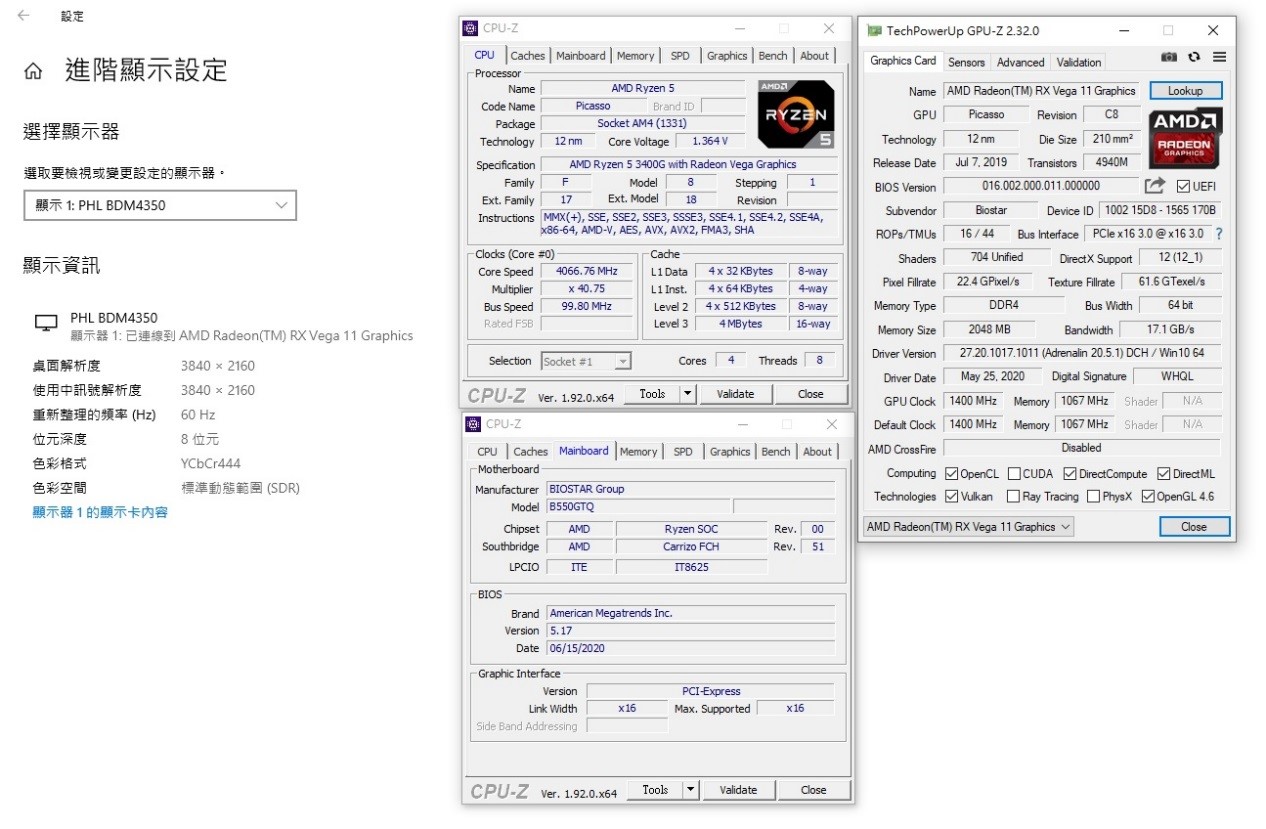Click the Bandwidth value 17.1 GB/s
1266x829 pixels.
coord(1170,330)
